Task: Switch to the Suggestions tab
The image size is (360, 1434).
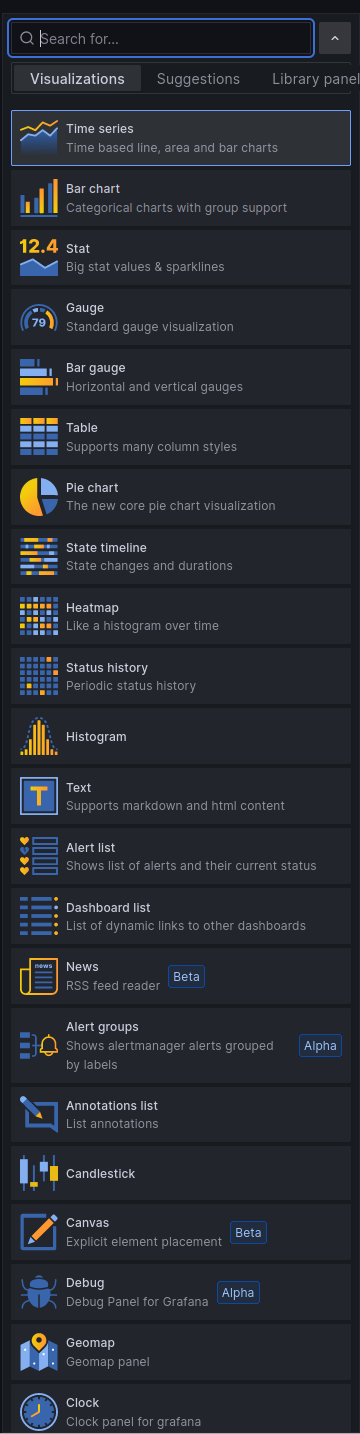Action: tap(198, 79)
